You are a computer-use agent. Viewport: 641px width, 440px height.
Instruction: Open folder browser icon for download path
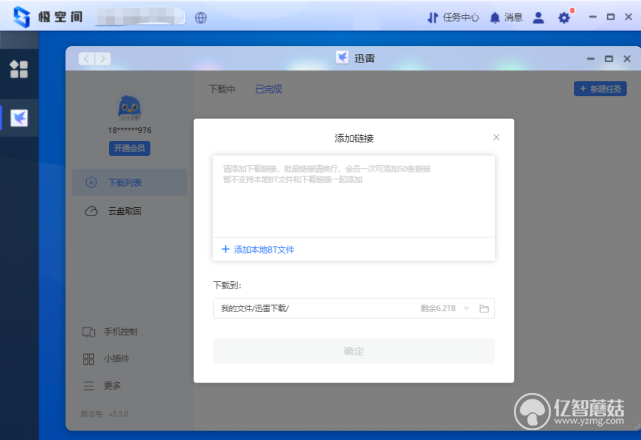click(x=484, y=309)
